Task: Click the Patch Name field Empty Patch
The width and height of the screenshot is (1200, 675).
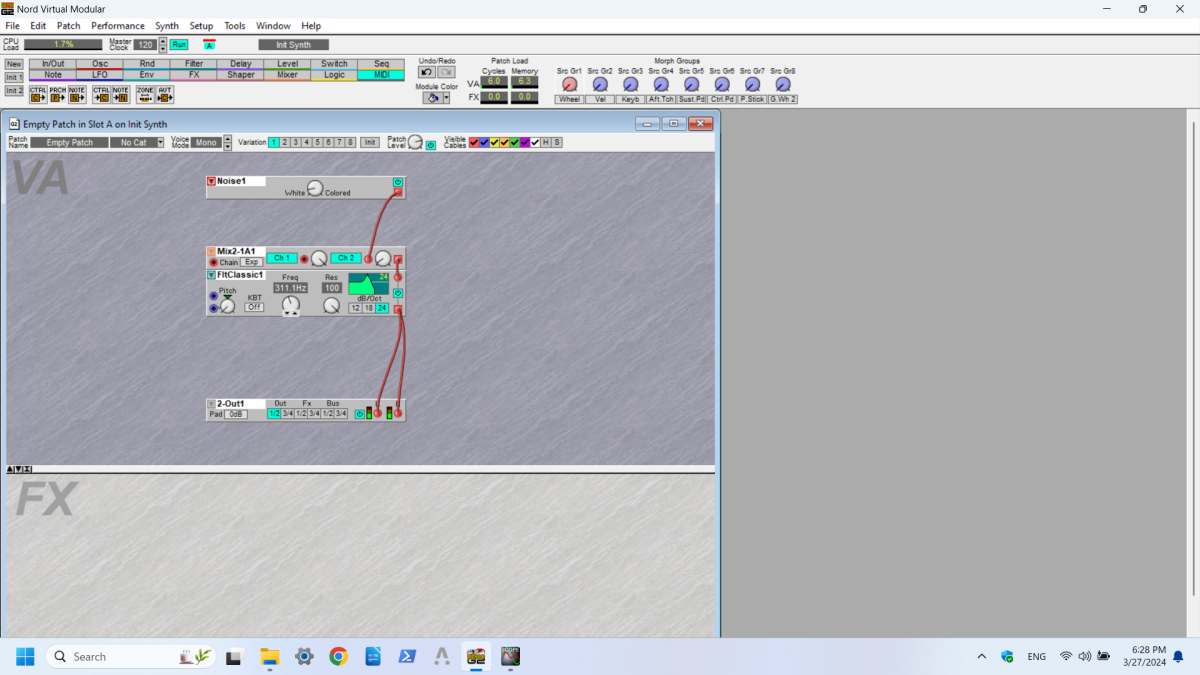Action: 70,142
